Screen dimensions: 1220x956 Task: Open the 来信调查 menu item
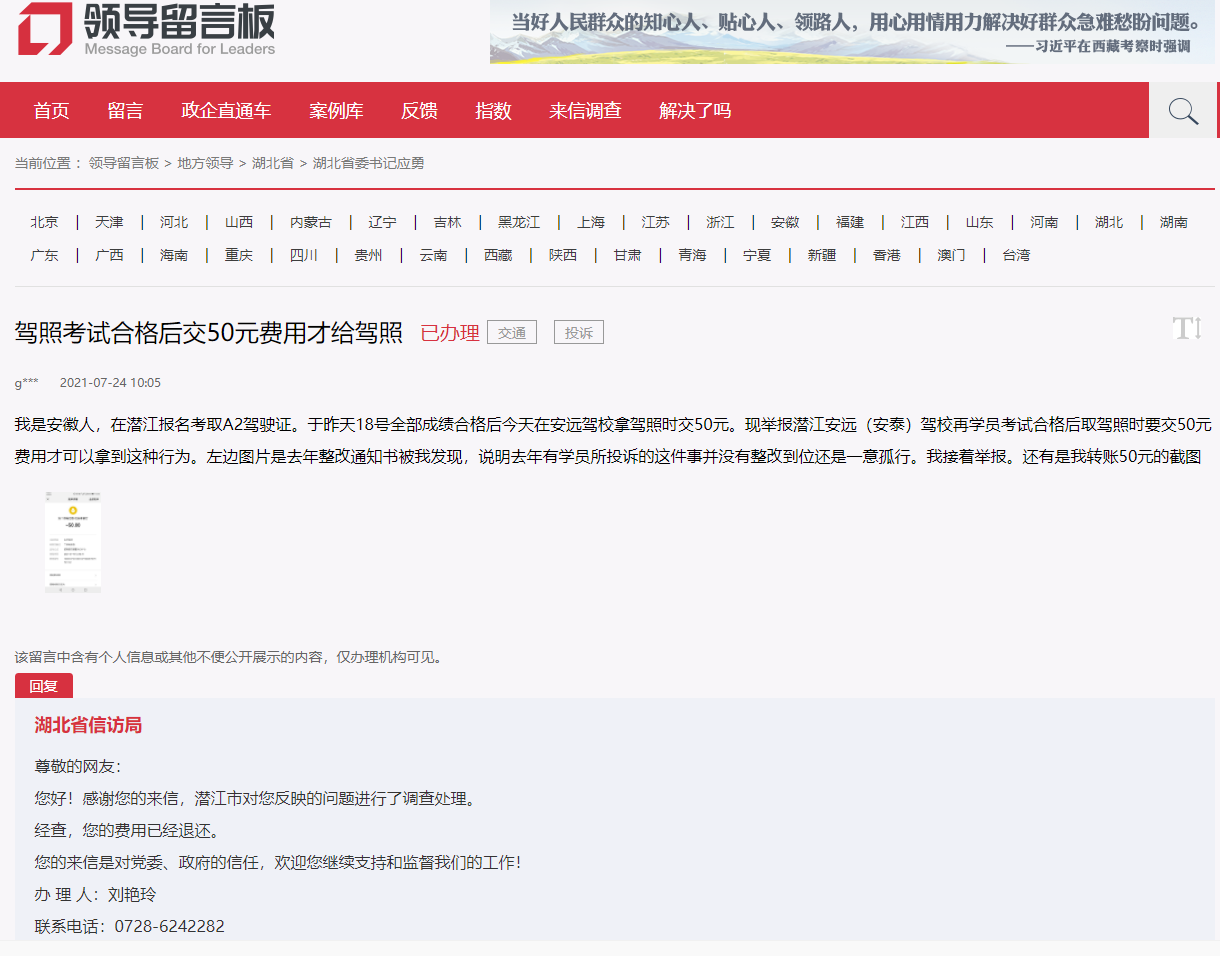coord(585,111)
